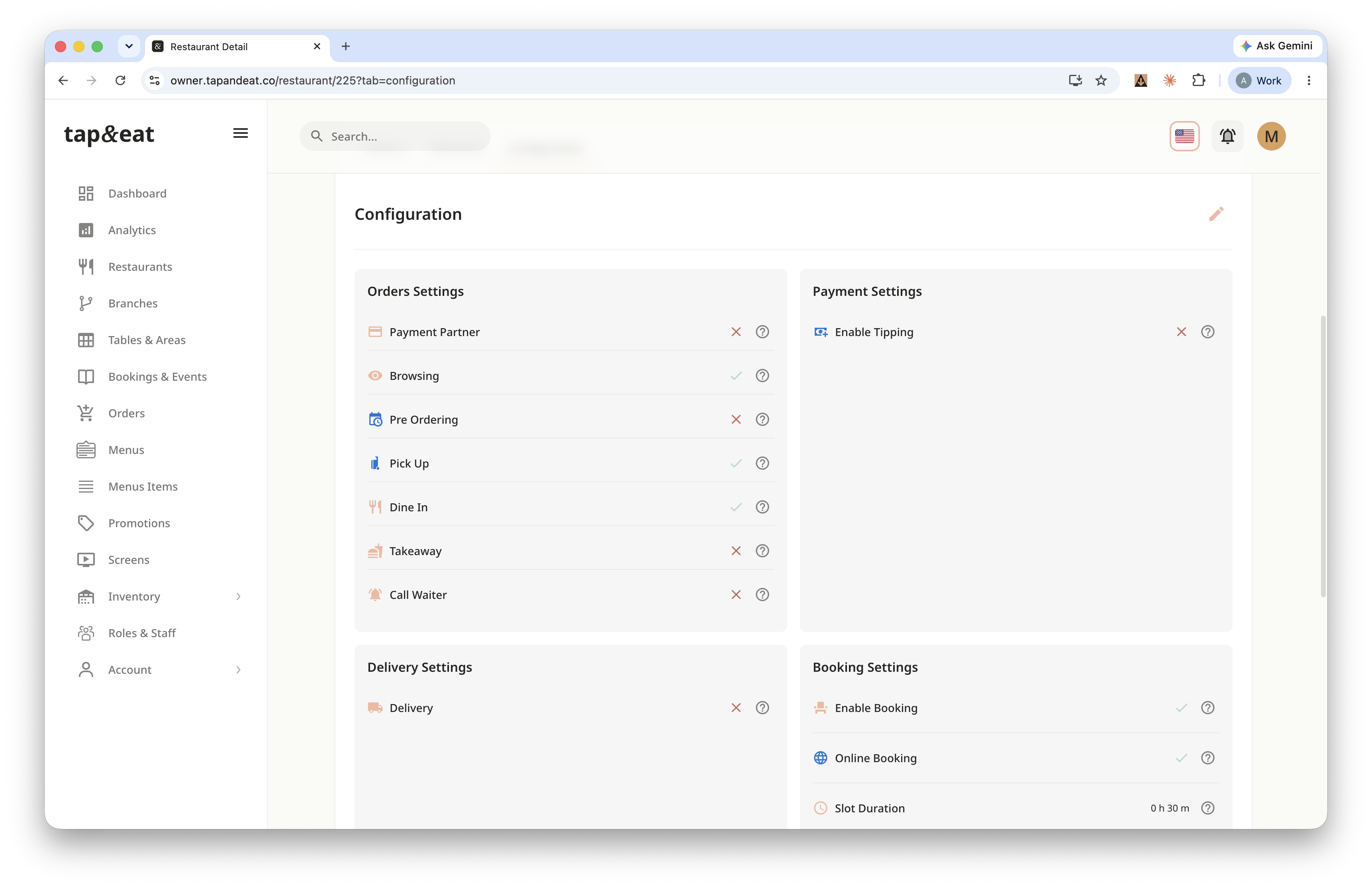Click the page vertical scrollbar
Image resolution: width=1372 pixels, height=888 pixels.
click(x=1323, y=456)
